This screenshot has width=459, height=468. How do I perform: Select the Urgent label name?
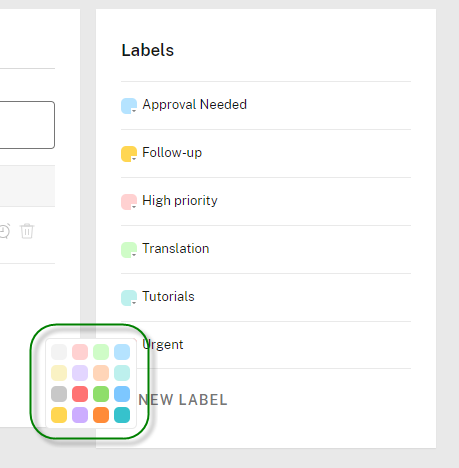[163, 345]
